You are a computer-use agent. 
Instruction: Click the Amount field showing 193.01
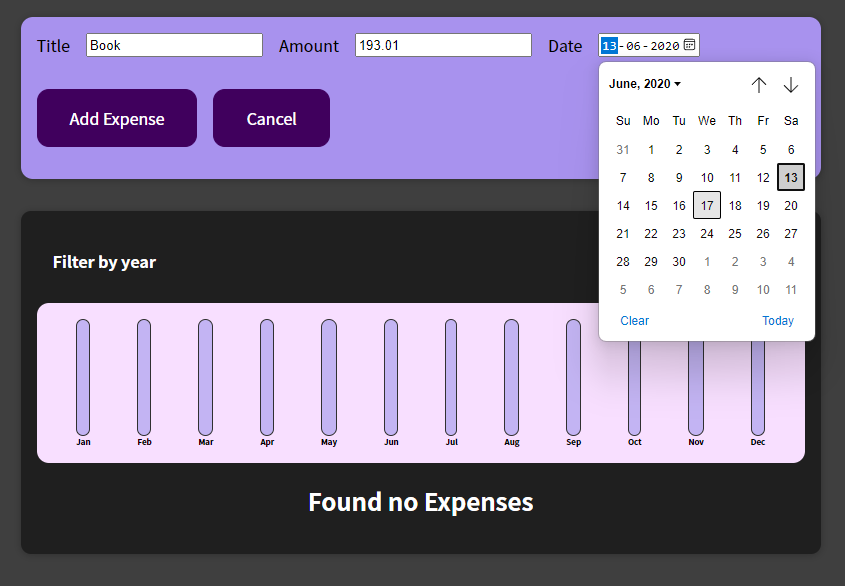point(443,45)
